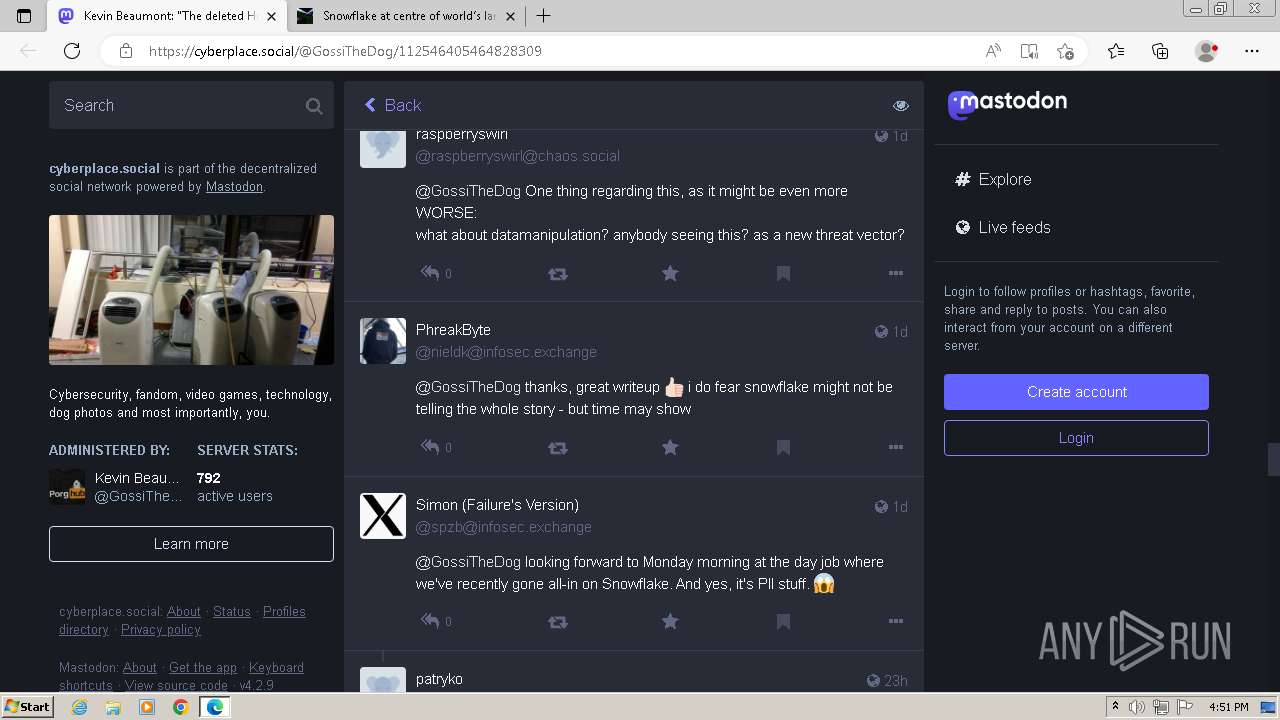The height and width of the screenshot is (720, 1280).
Task: Boost raspberryswirl's post
Action: tap(558, 273)
